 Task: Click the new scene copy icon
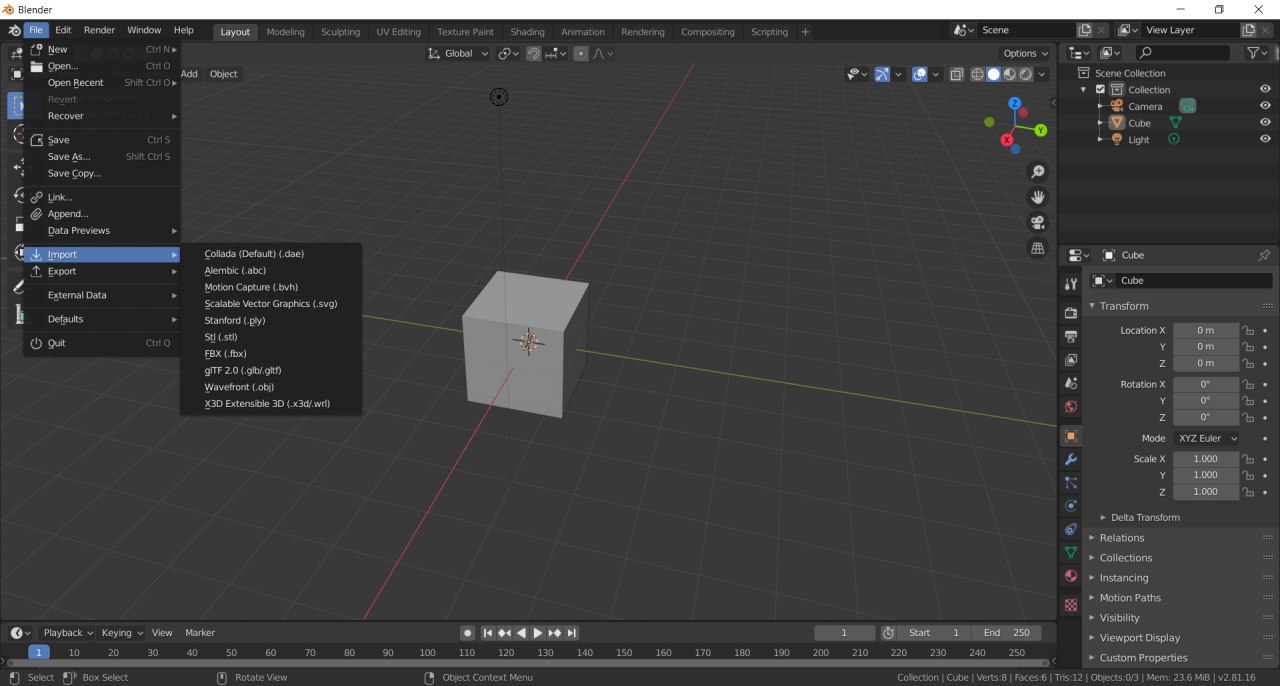coord(1085,31)
